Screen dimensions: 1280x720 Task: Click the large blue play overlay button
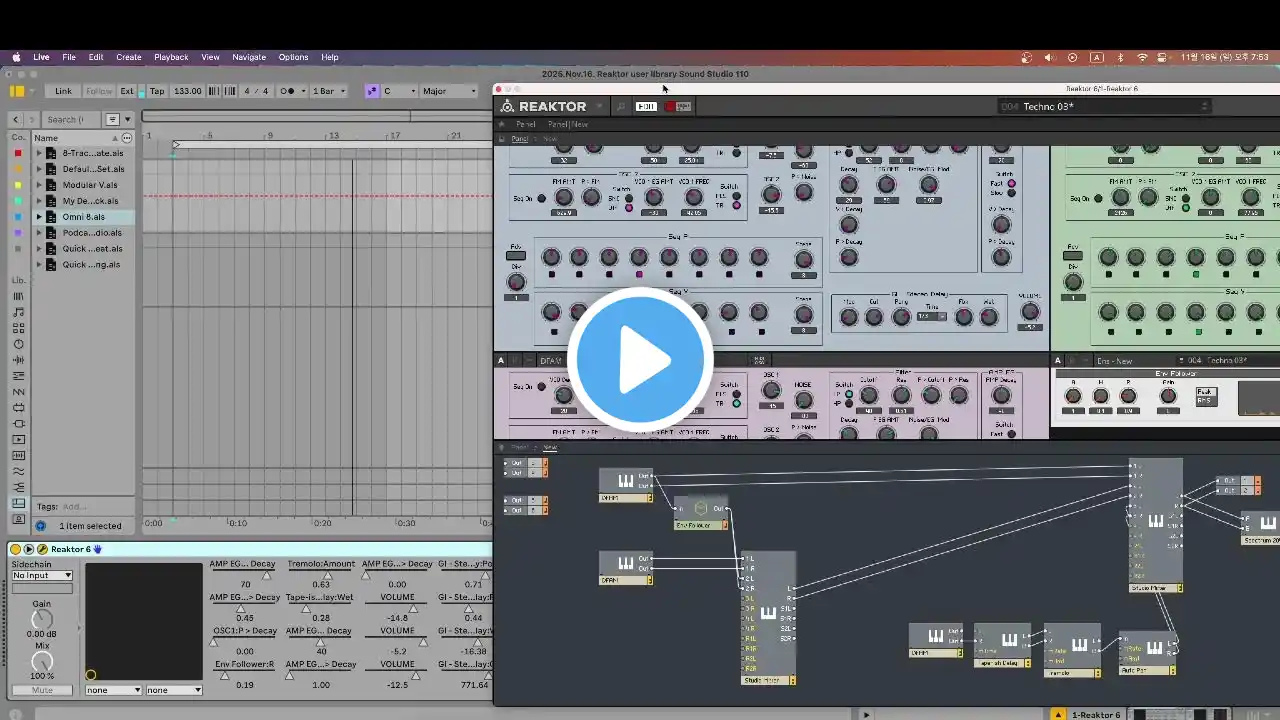(640, 360)
